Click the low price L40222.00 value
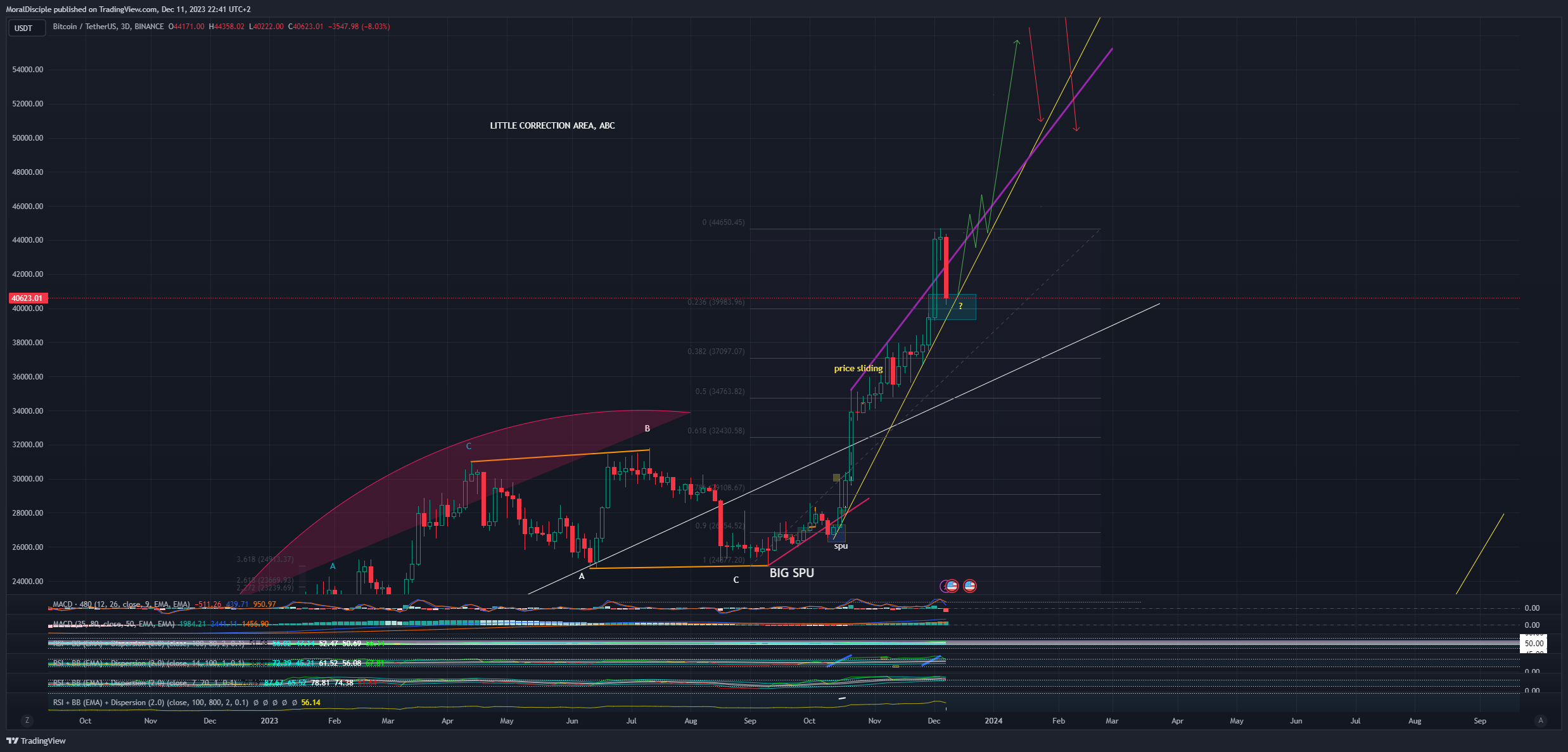 267,27
